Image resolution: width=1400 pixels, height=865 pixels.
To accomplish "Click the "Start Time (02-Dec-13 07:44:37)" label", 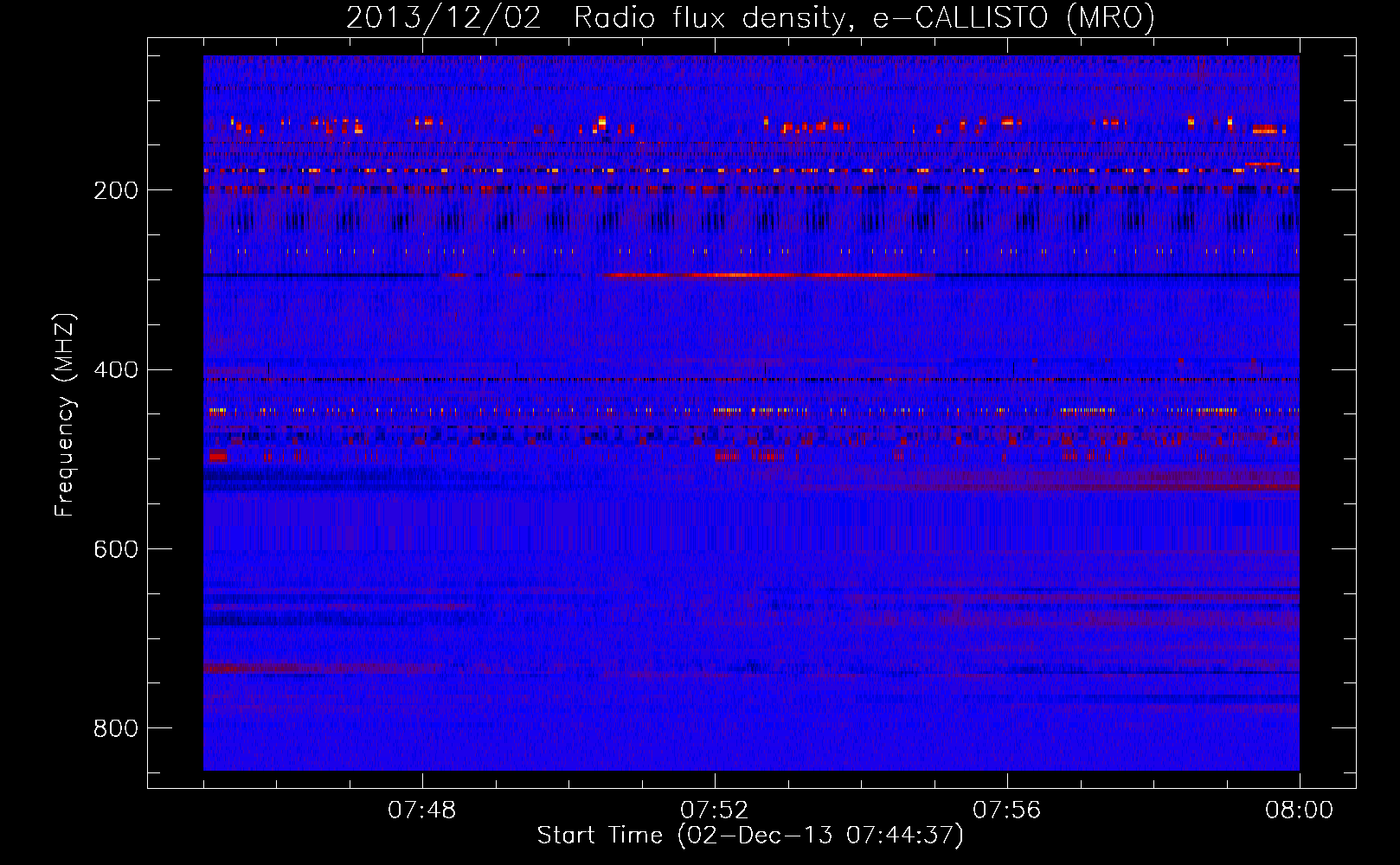I will 750,836.
